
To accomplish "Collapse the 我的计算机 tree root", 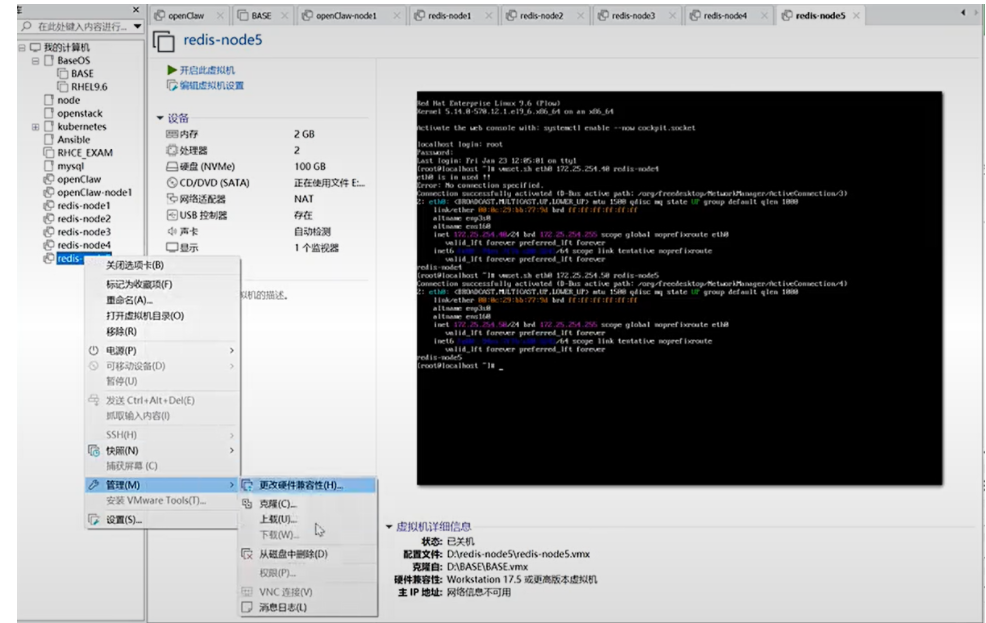I will (22, 47).
